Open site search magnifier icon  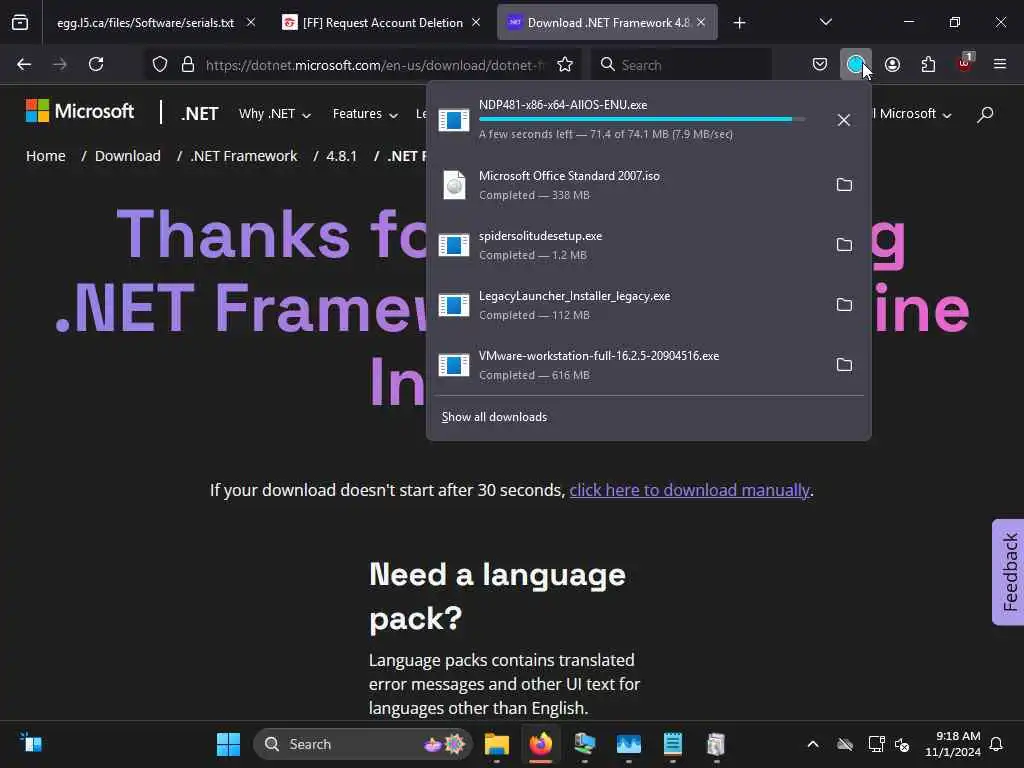coord(985,114)
